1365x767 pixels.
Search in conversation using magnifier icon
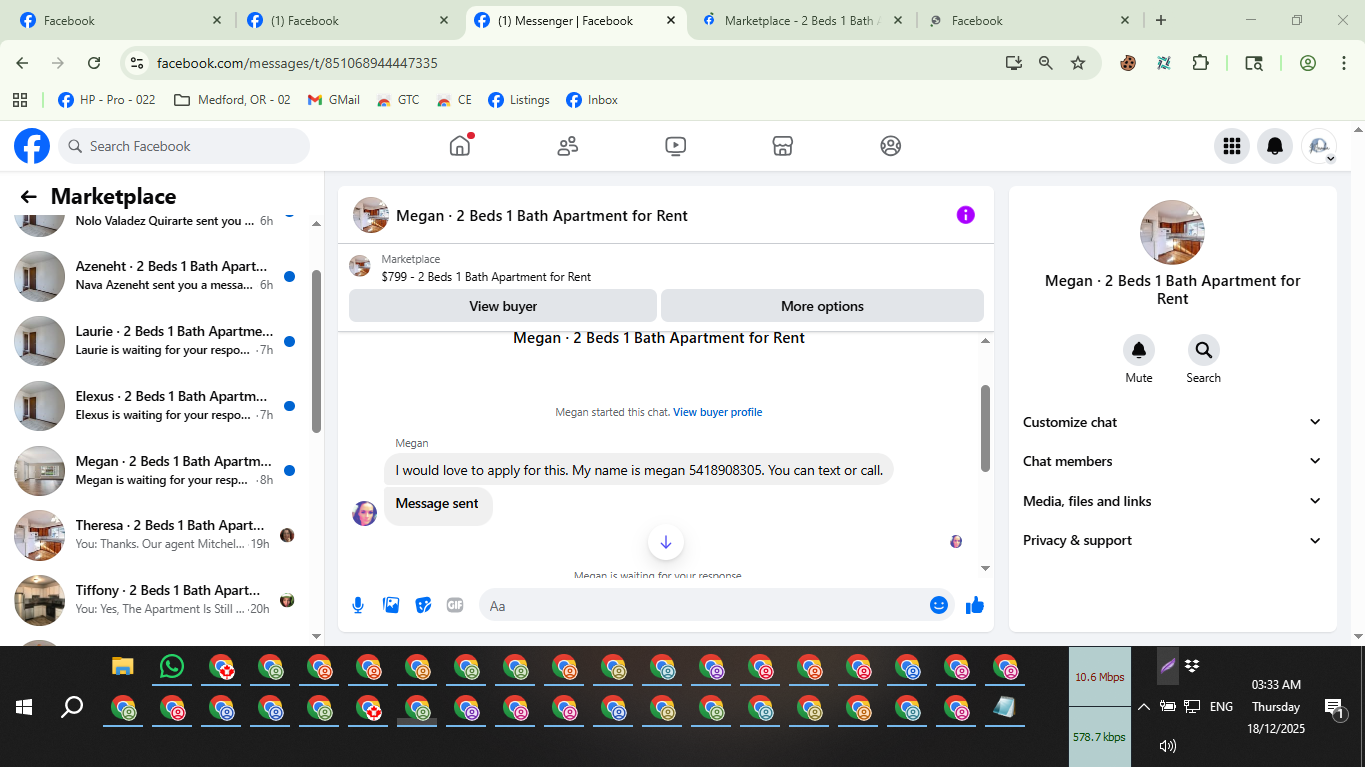[1203, 350]
